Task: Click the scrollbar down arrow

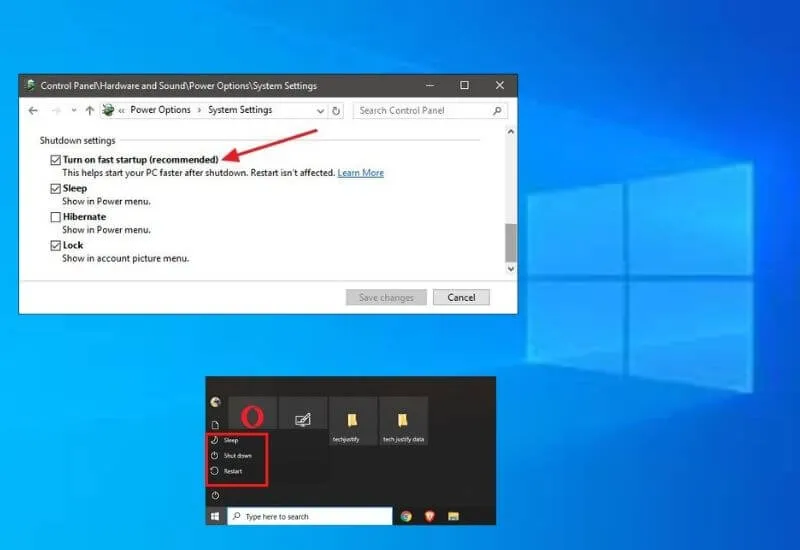Action: [511, 268]
